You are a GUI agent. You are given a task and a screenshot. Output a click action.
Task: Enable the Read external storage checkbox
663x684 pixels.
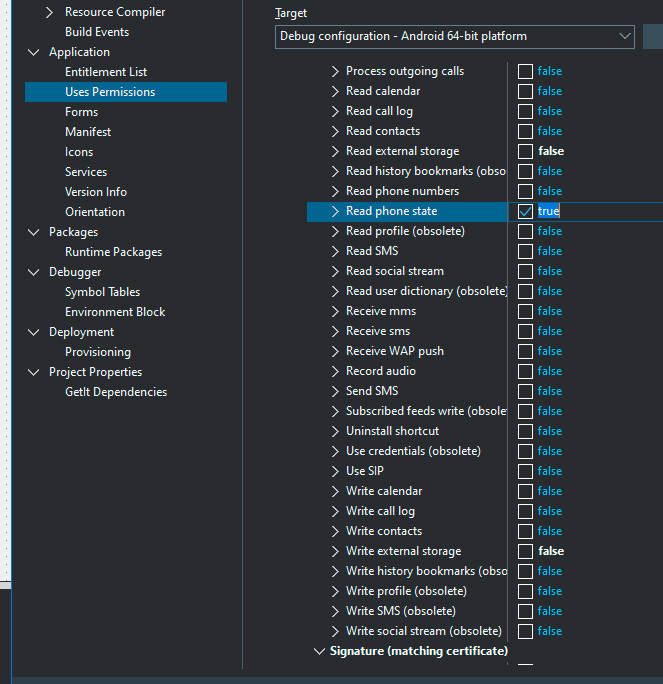(x=525, y=151)
